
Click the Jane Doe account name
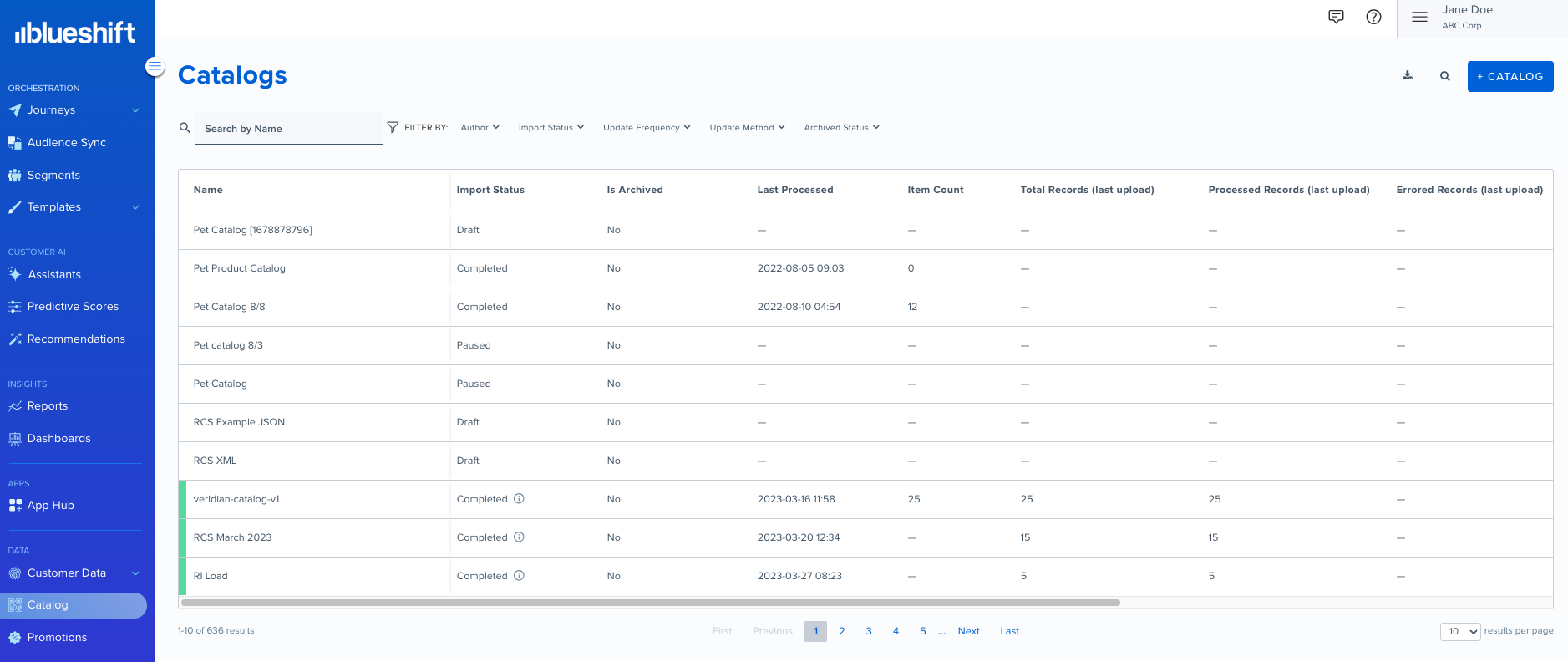(1467, 10)
